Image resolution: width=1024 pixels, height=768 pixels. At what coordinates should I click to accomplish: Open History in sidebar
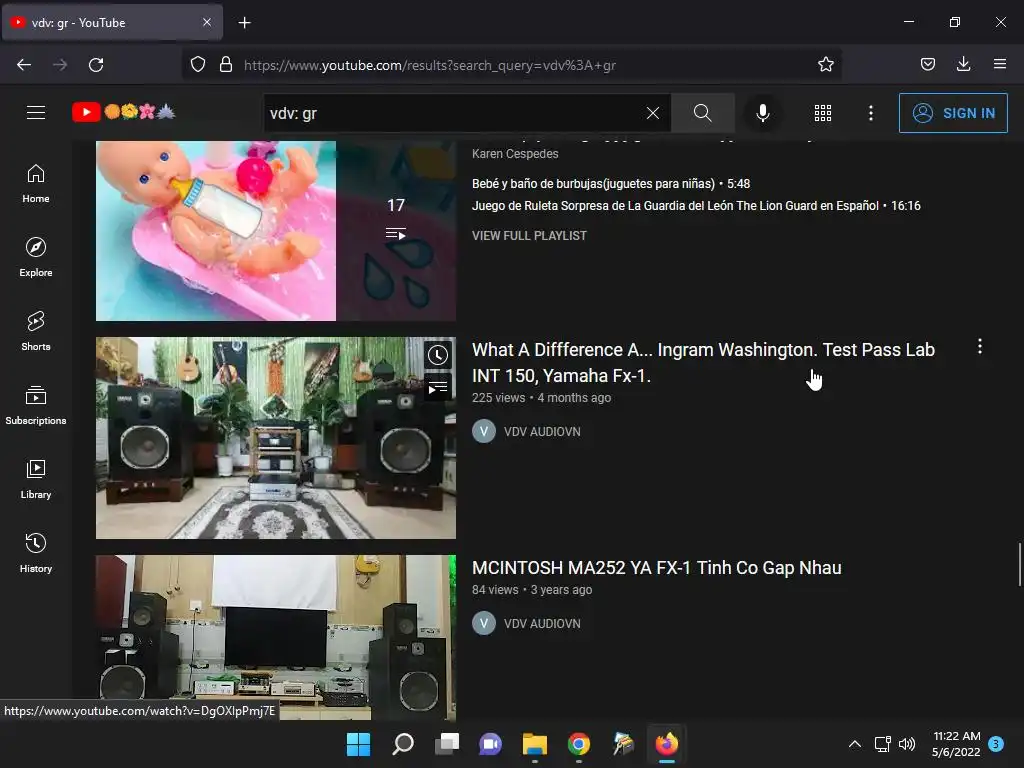[36, 553]
